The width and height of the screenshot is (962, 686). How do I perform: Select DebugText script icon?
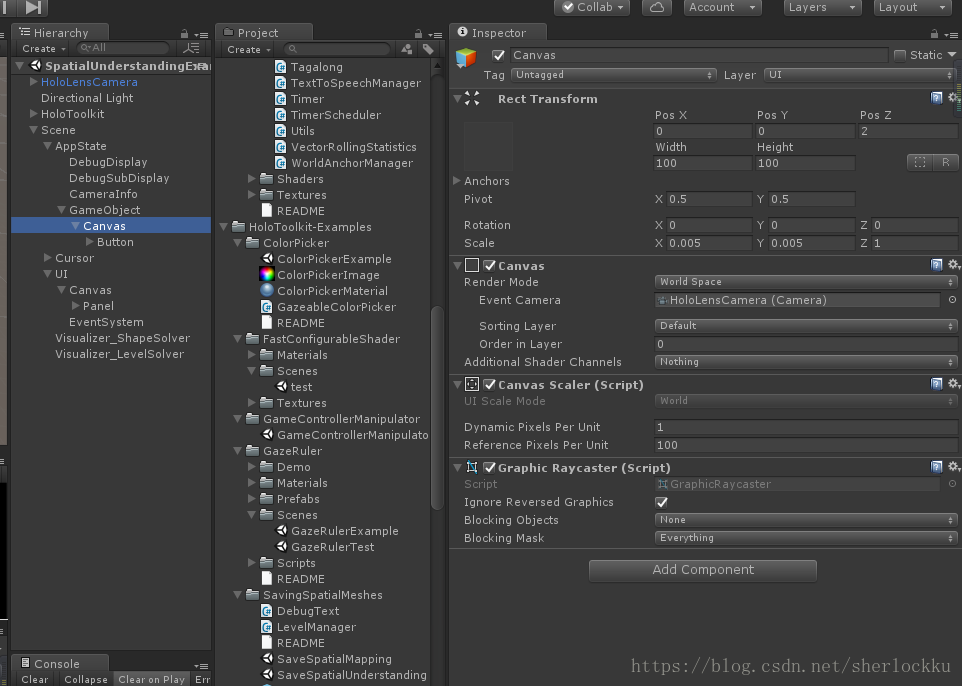[x=267, y=611]
